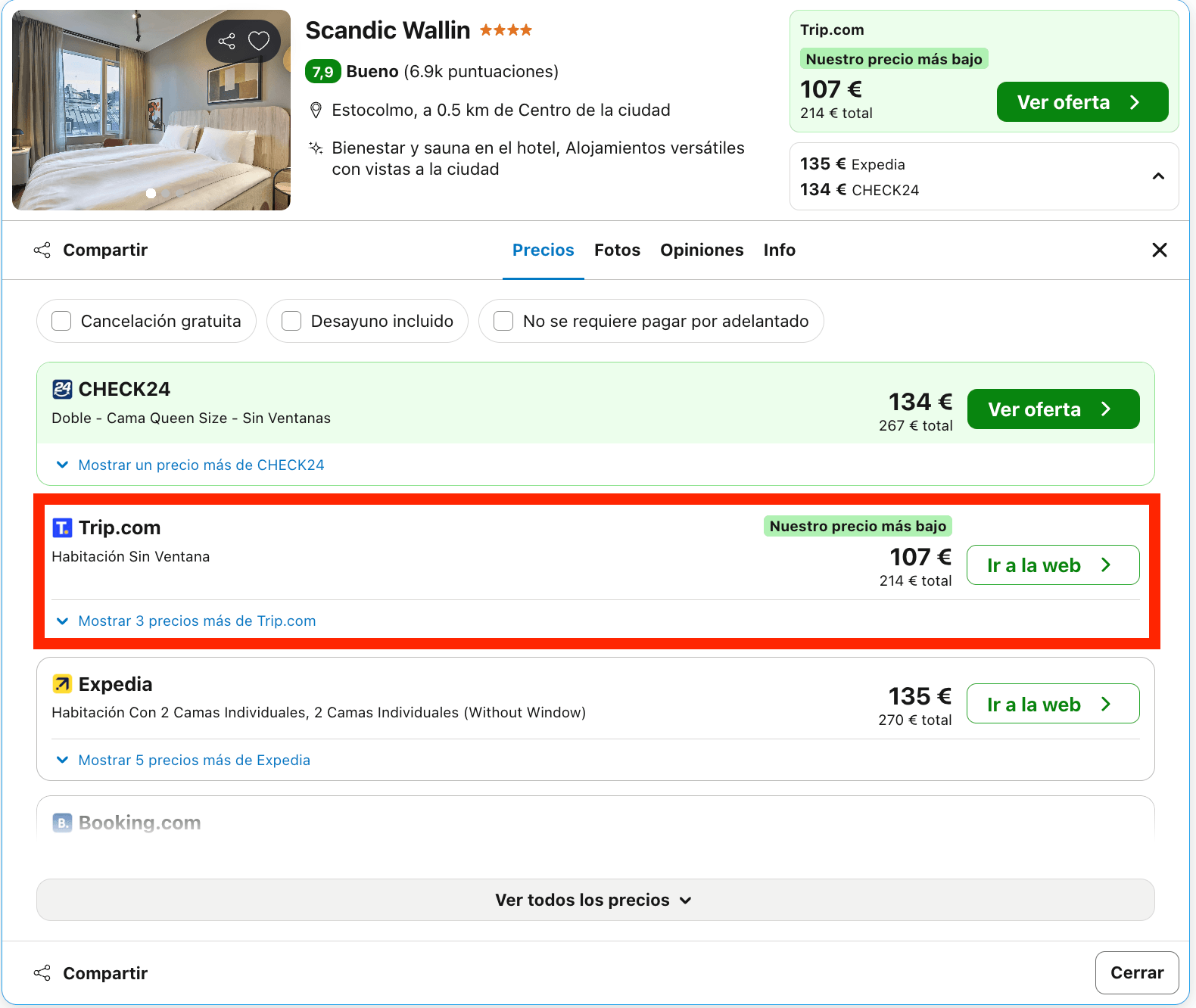Click the sparkle icon beside Bienestar y sauna
The width and height of the screenshot is (1196, 1008).
pyautogui.click(x=316, y=148)
